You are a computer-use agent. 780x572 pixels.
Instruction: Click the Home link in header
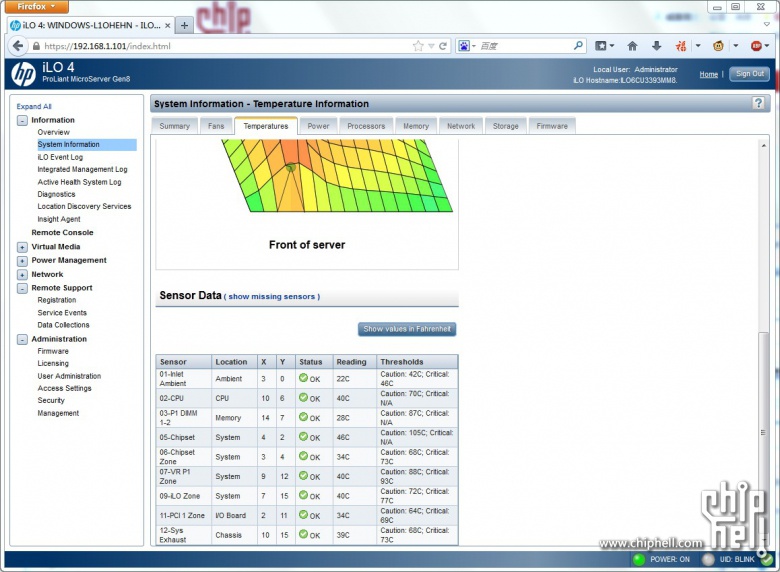pos(708,75)
